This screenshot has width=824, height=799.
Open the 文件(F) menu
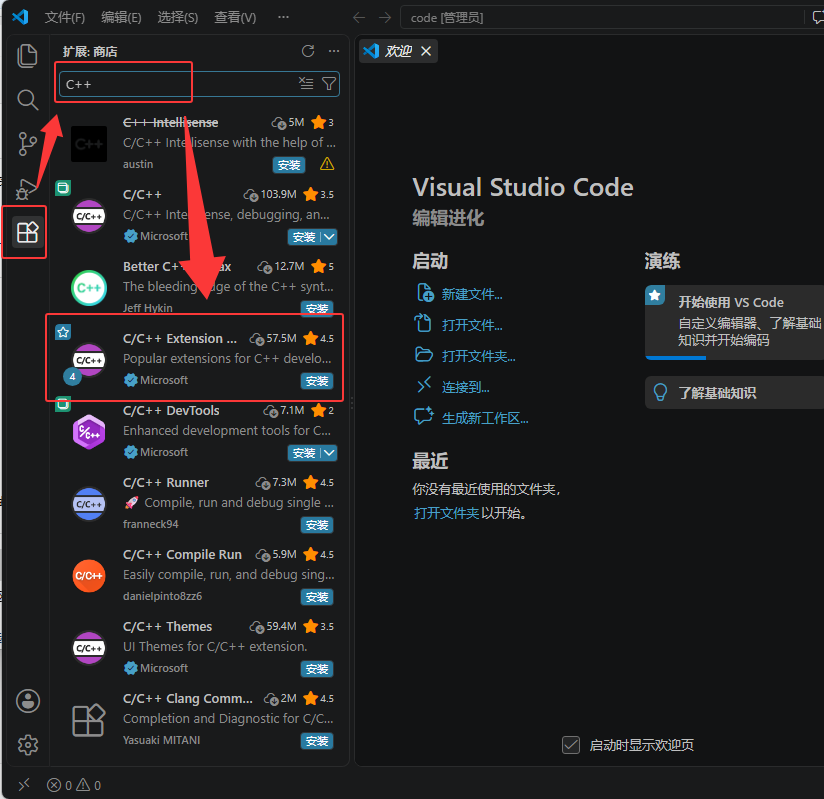pos(65,18)
